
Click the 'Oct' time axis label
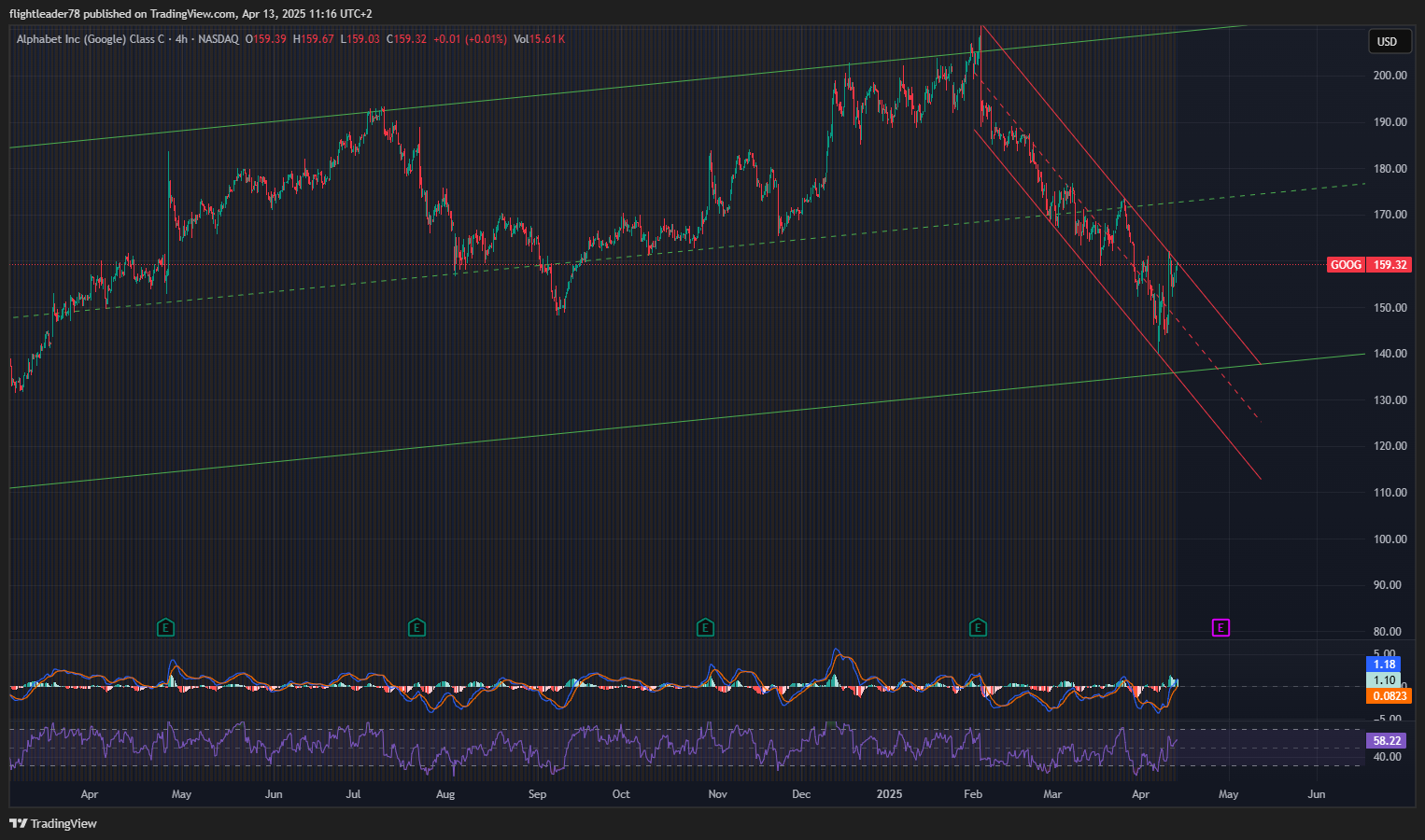click(621, 795)
